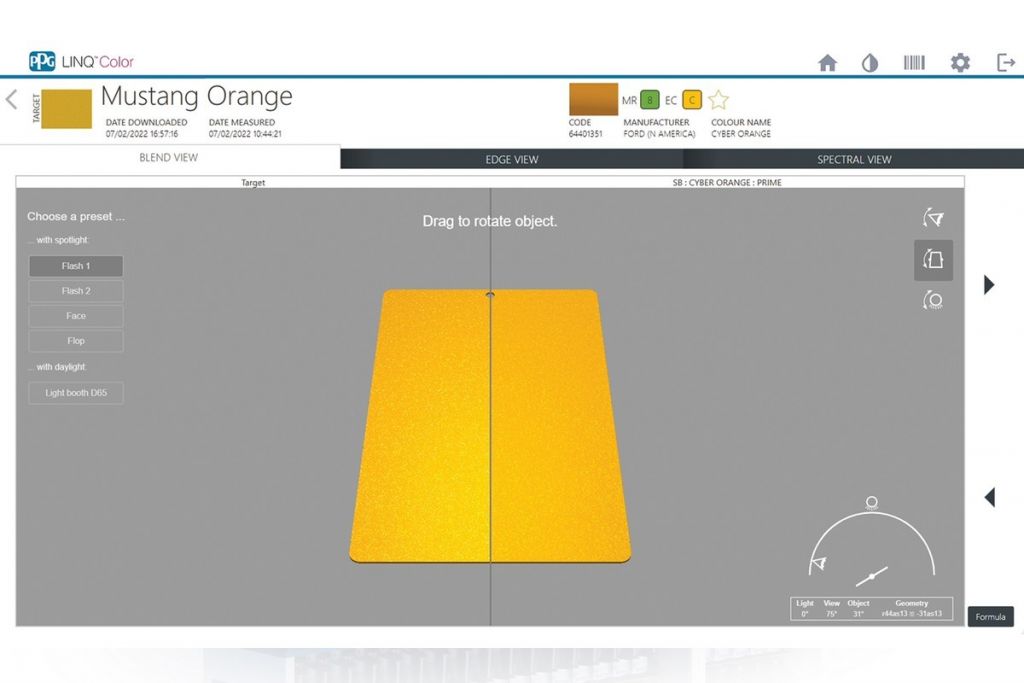
Task: Click the Target column header
Action: point(253,183)
